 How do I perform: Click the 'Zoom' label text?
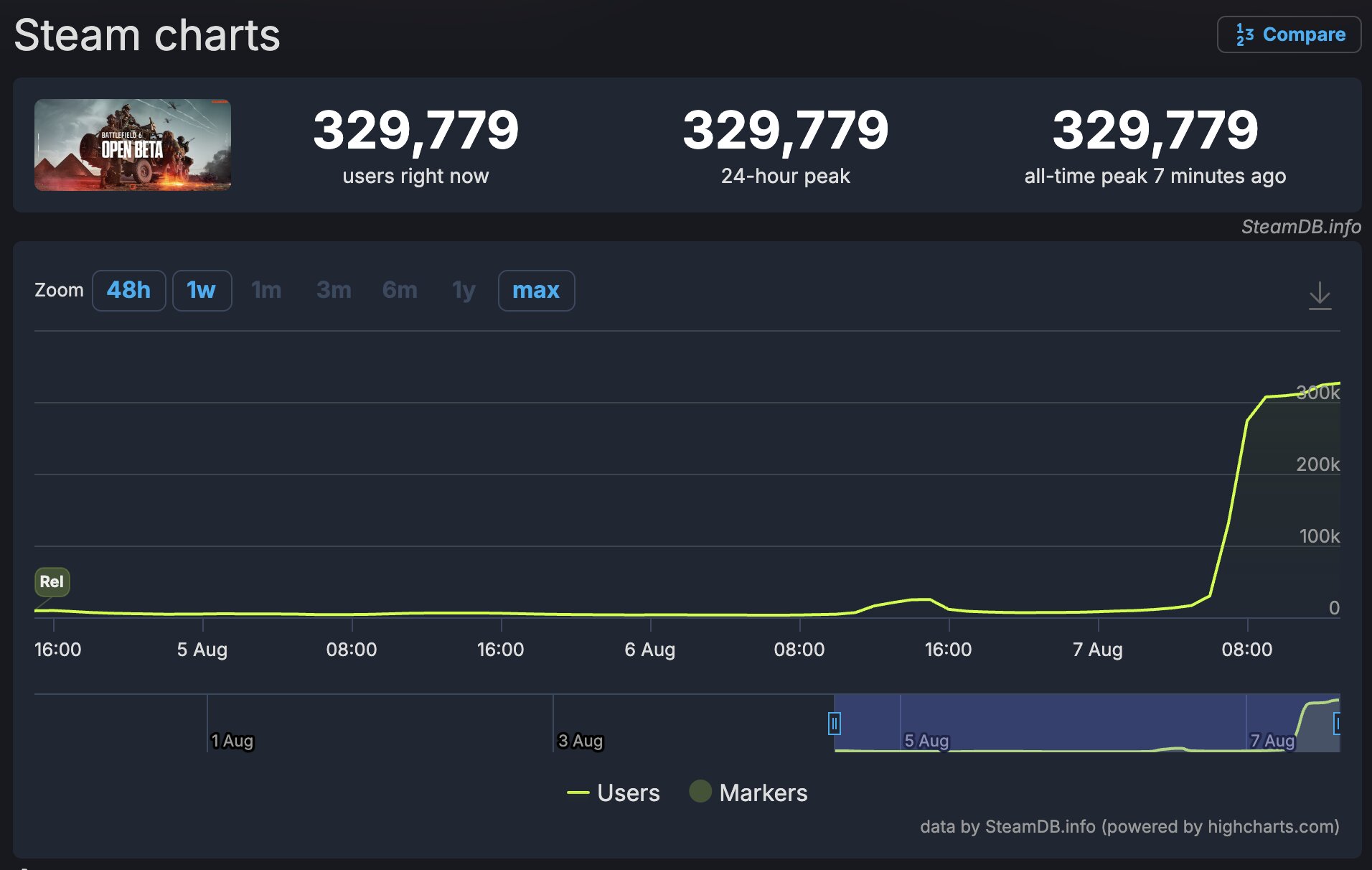click(x=59, y=290)
